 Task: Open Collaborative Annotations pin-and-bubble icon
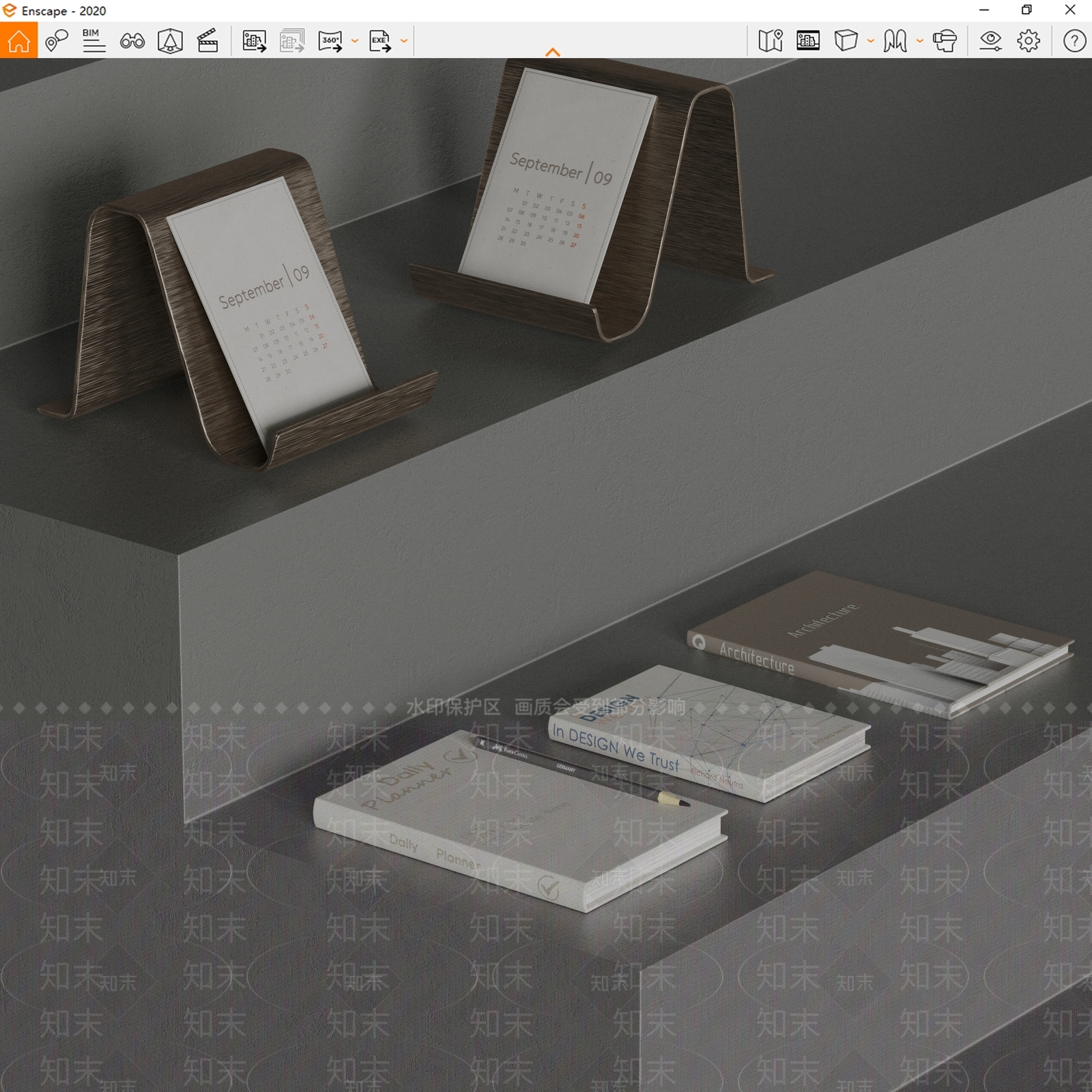click(57, 41)
